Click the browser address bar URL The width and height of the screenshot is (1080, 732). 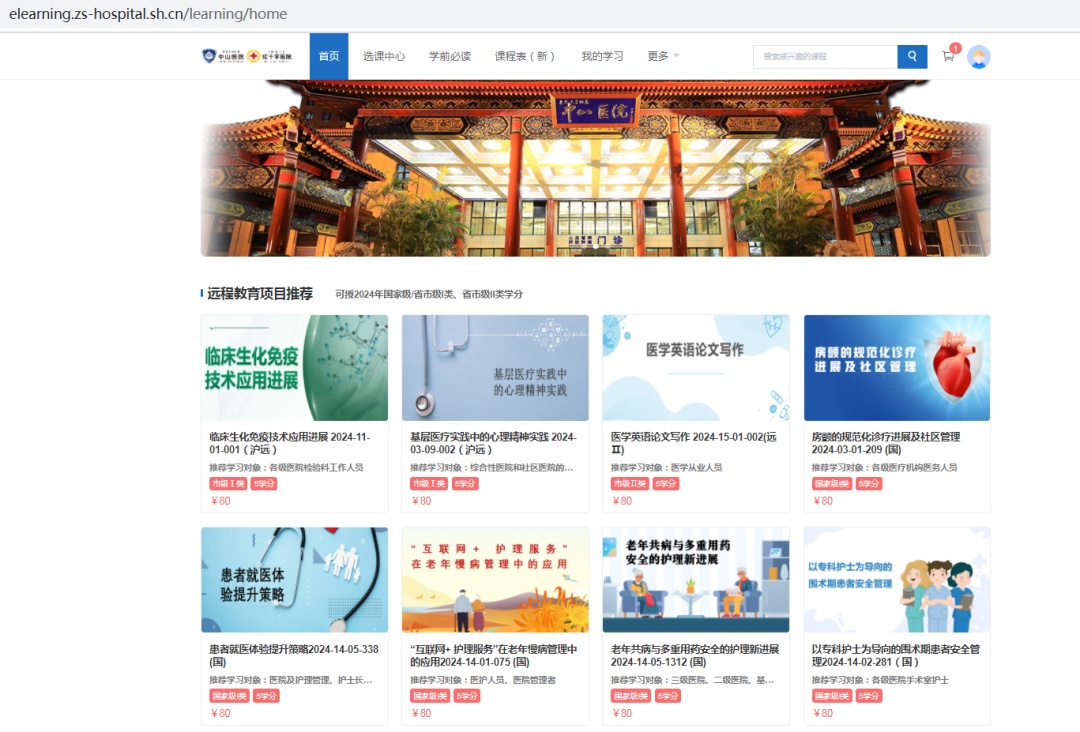pos(148,14)
